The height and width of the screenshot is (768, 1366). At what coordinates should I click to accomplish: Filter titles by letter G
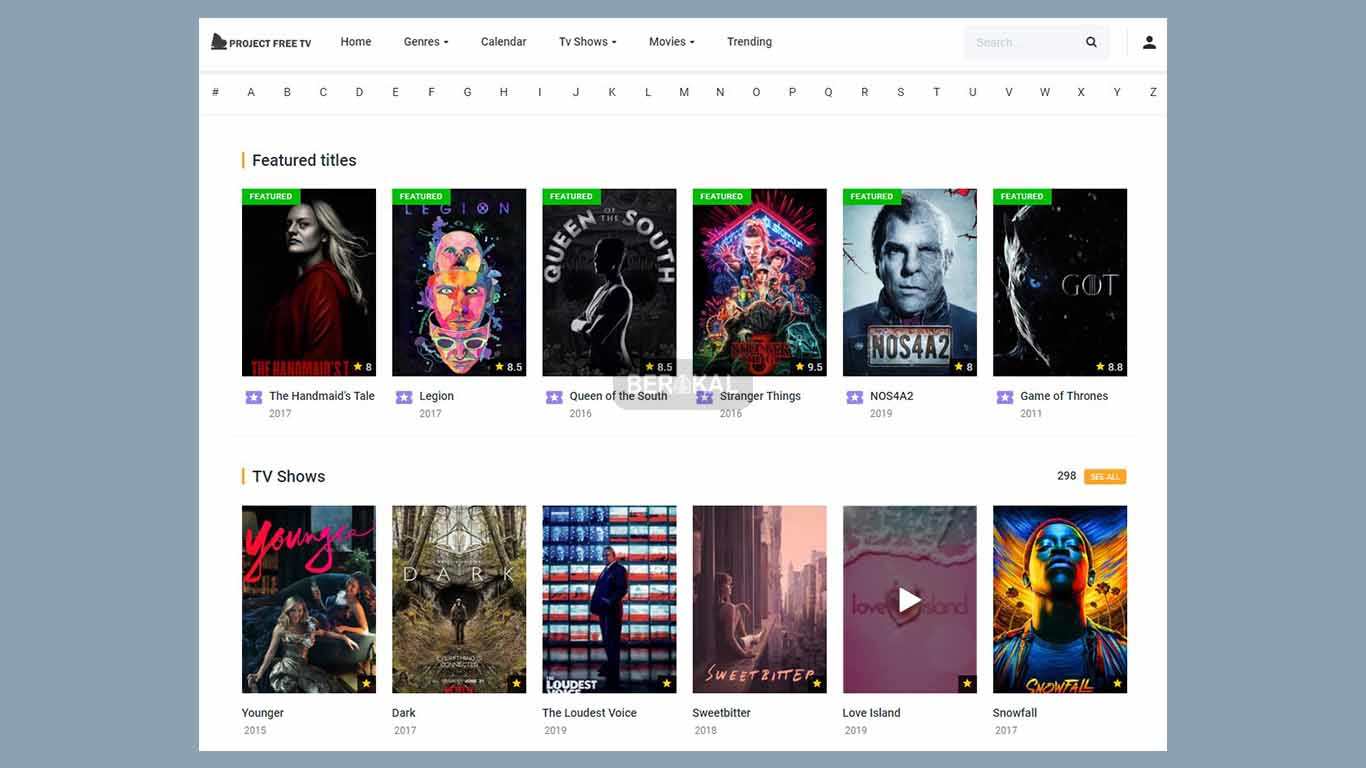[x=467, y=92]
